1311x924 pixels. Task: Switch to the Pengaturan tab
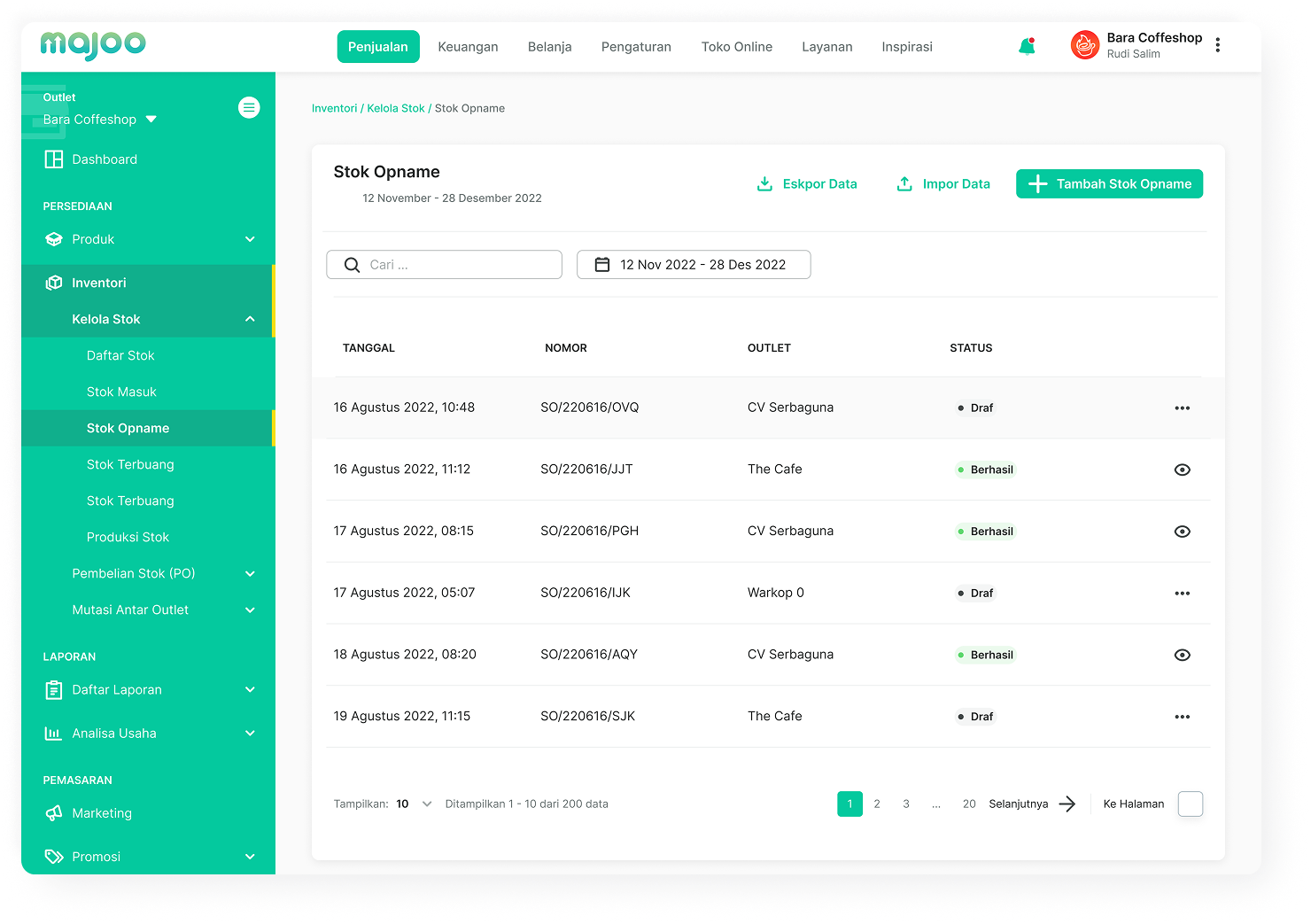tap(636, 47)
